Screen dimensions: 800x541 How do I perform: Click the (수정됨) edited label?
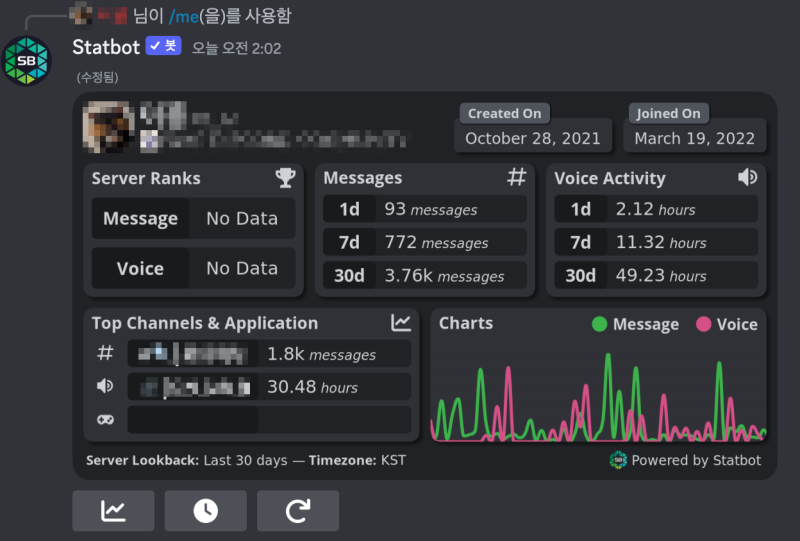coord(97,78)
